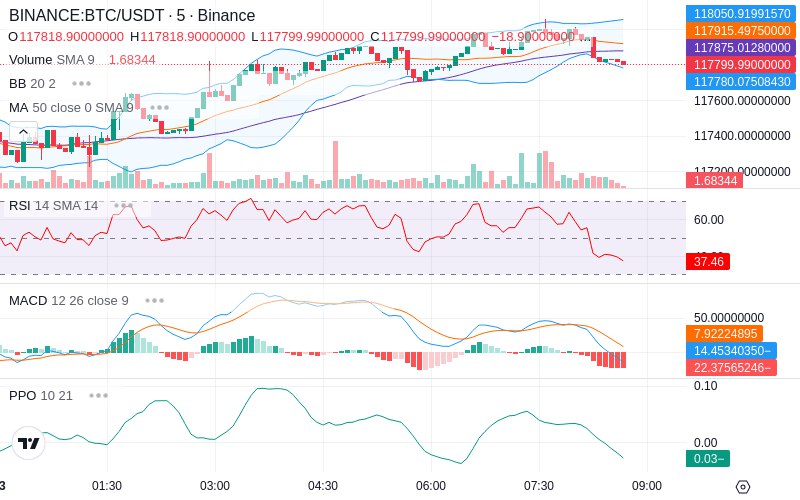Viewport: 800px width, 500px height.
Task: Click the orange 117915.49750000 price label
Action: [x=741, y=31]
